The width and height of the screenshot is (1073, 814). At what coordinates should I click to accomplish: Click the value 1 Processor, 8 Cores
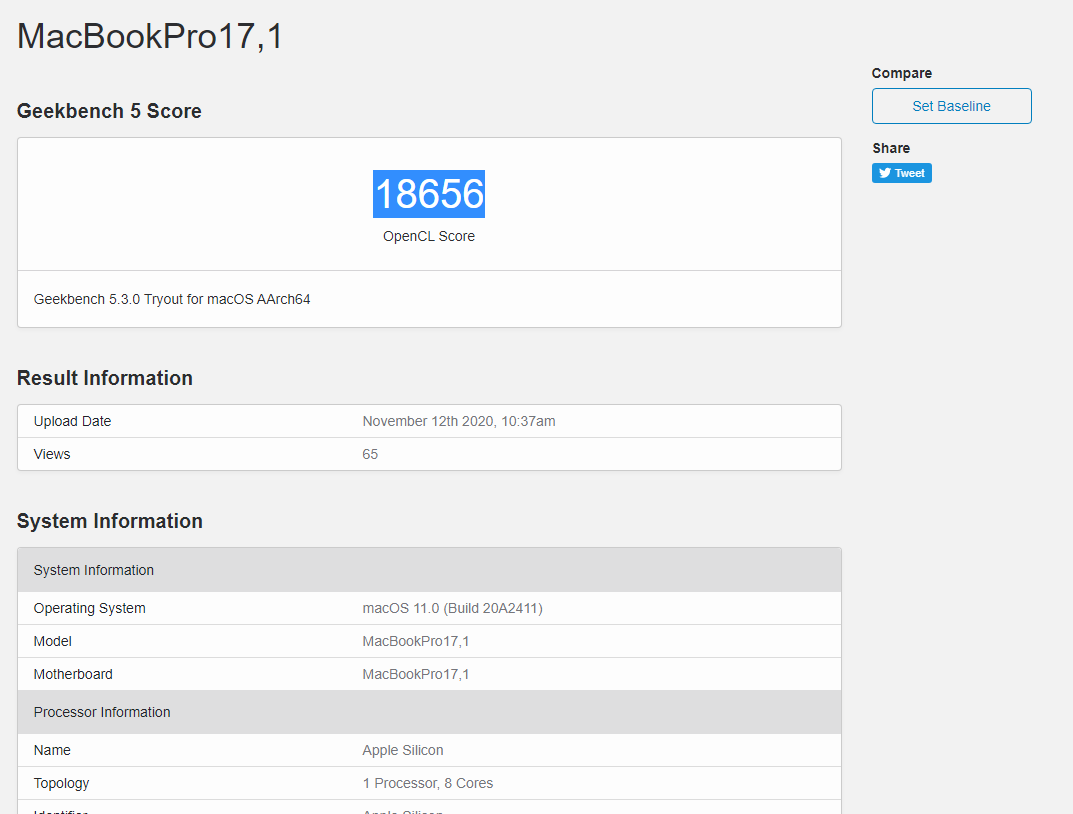click(x=428, y=783)
